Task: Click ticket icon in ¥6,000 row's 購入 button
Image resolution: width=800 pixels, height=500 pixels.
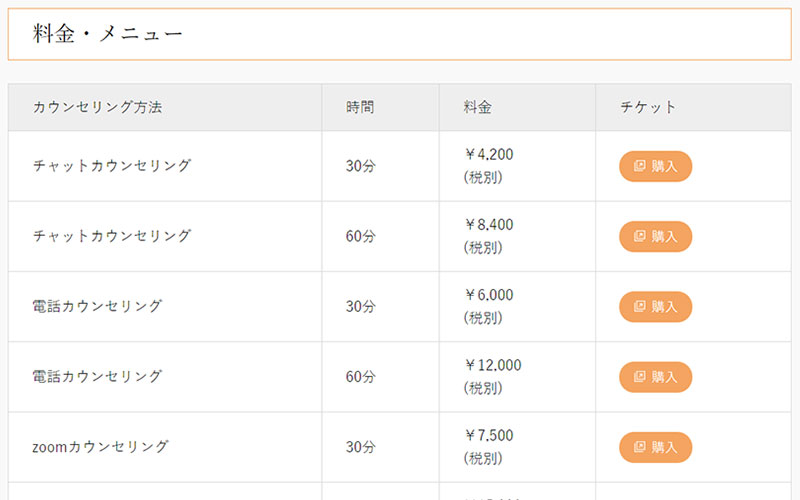Action: tap(640, 307)
